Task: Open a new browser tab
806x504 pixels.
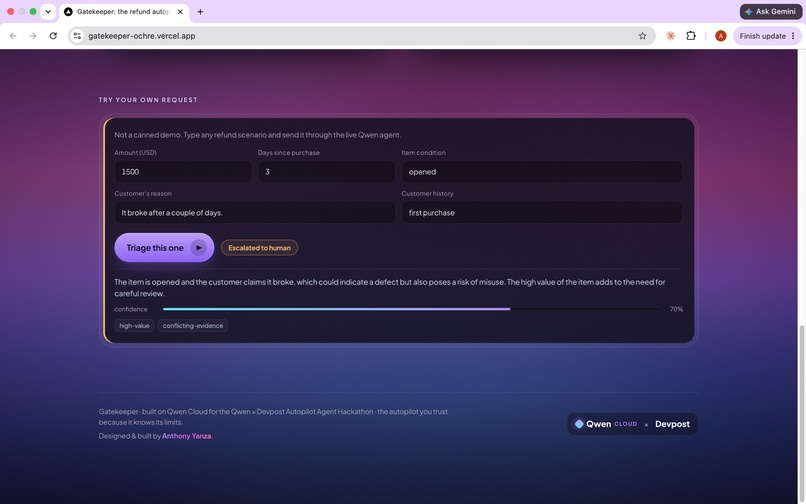Action: coord(200,11)
